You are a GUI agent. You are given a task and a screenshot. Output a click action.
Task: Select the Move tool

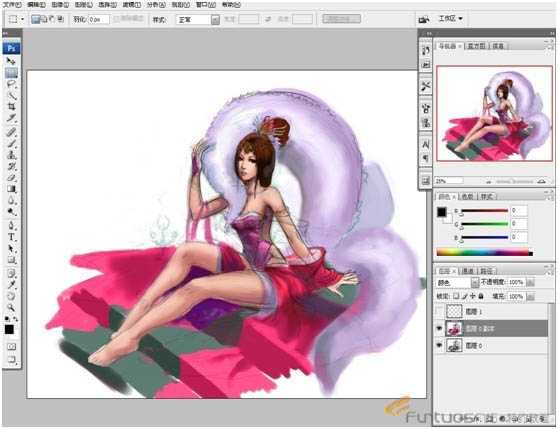[11, 62]
